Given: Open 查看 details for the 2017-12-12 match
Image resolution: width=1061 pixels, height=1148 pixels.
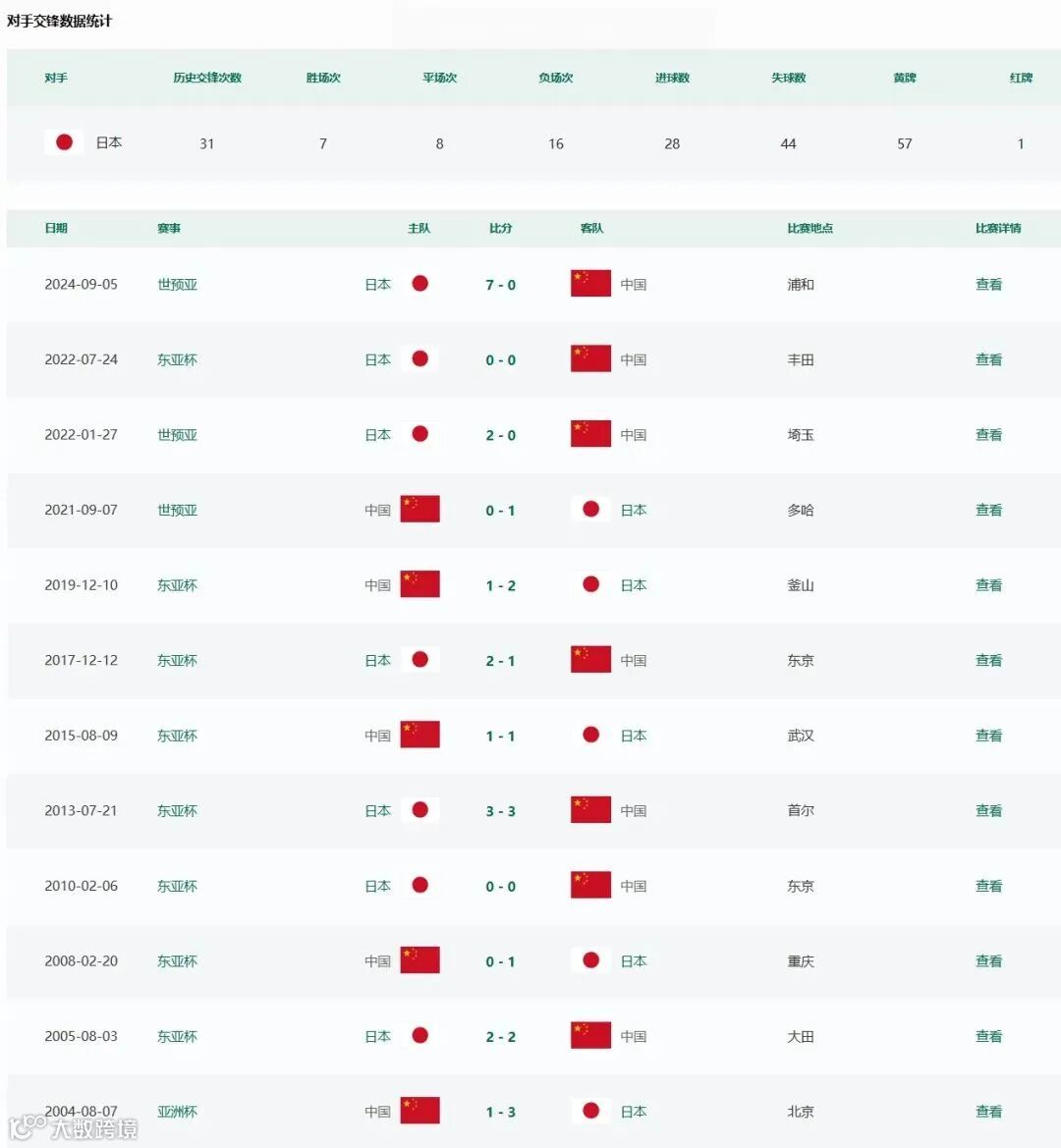Looking at the screenshot, I should [x=988, y=660].
